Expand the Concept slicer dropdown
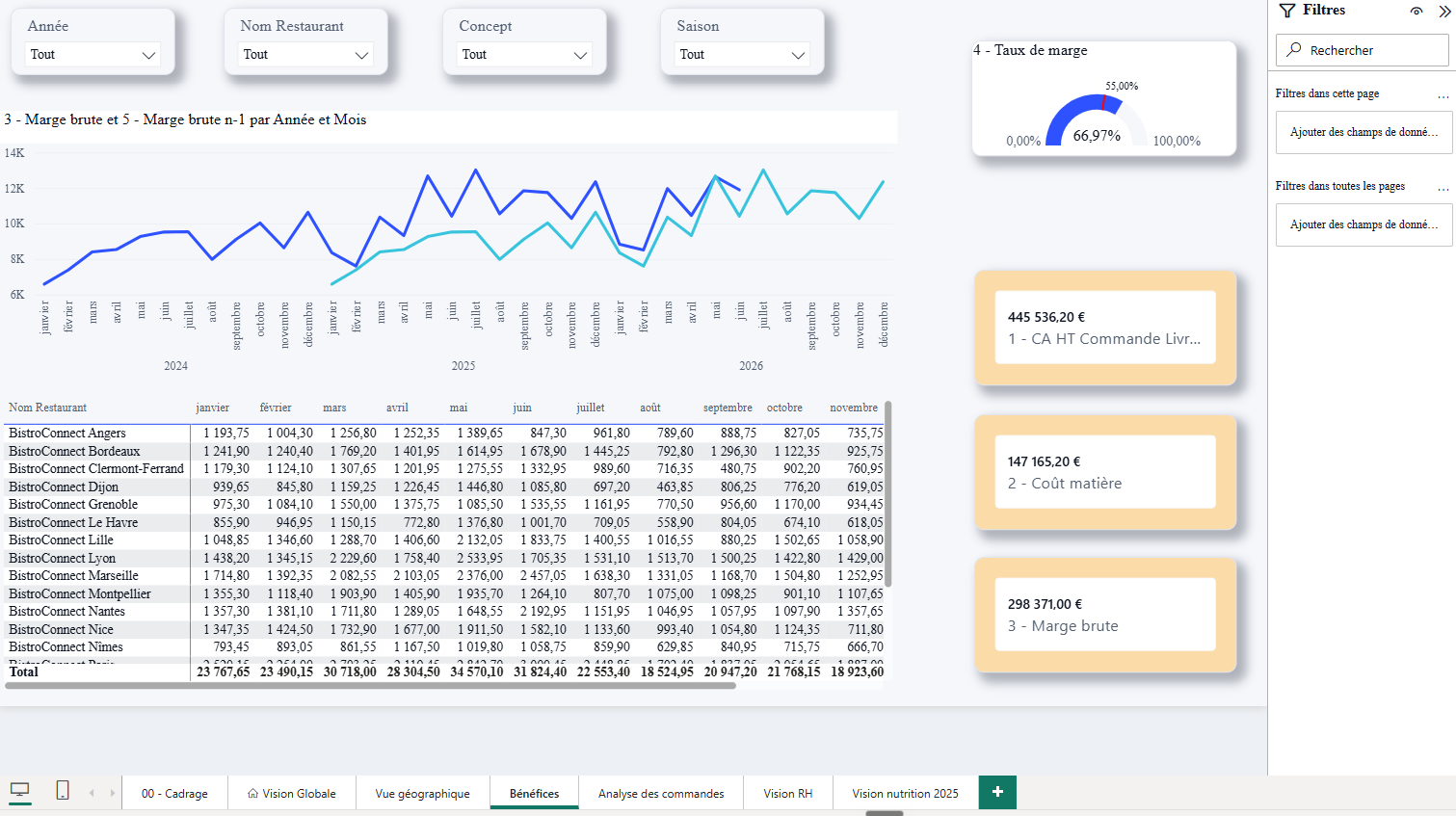This screenshot has width=1456, height=816. (524, 55)
